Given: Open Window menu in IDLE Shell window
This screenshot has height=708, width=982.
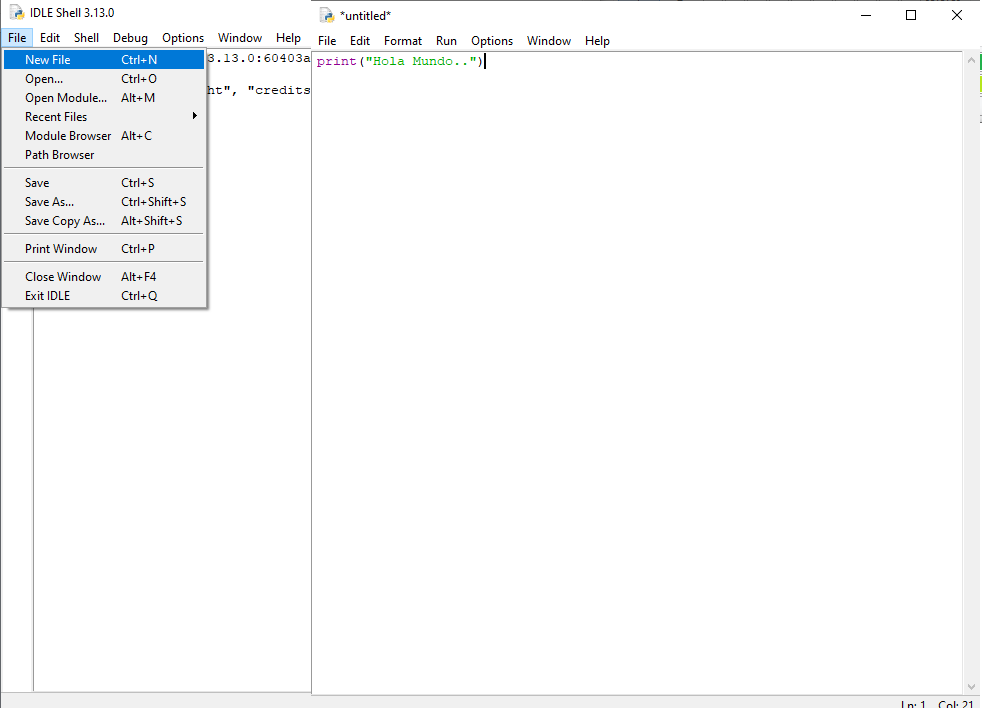Looking at the screenshot, I should coord(240,38).
